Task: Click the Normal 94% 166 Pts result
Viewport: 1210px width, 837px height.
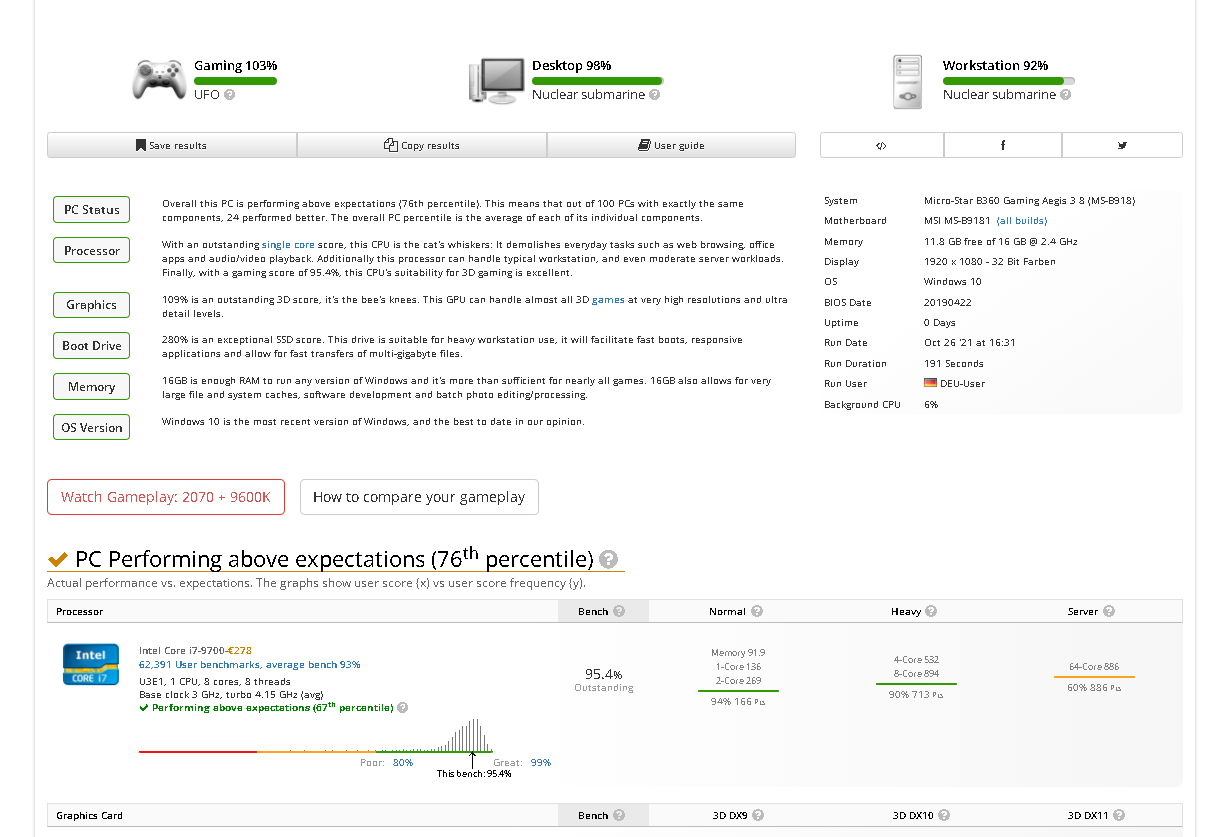Action: pos(738,701)
